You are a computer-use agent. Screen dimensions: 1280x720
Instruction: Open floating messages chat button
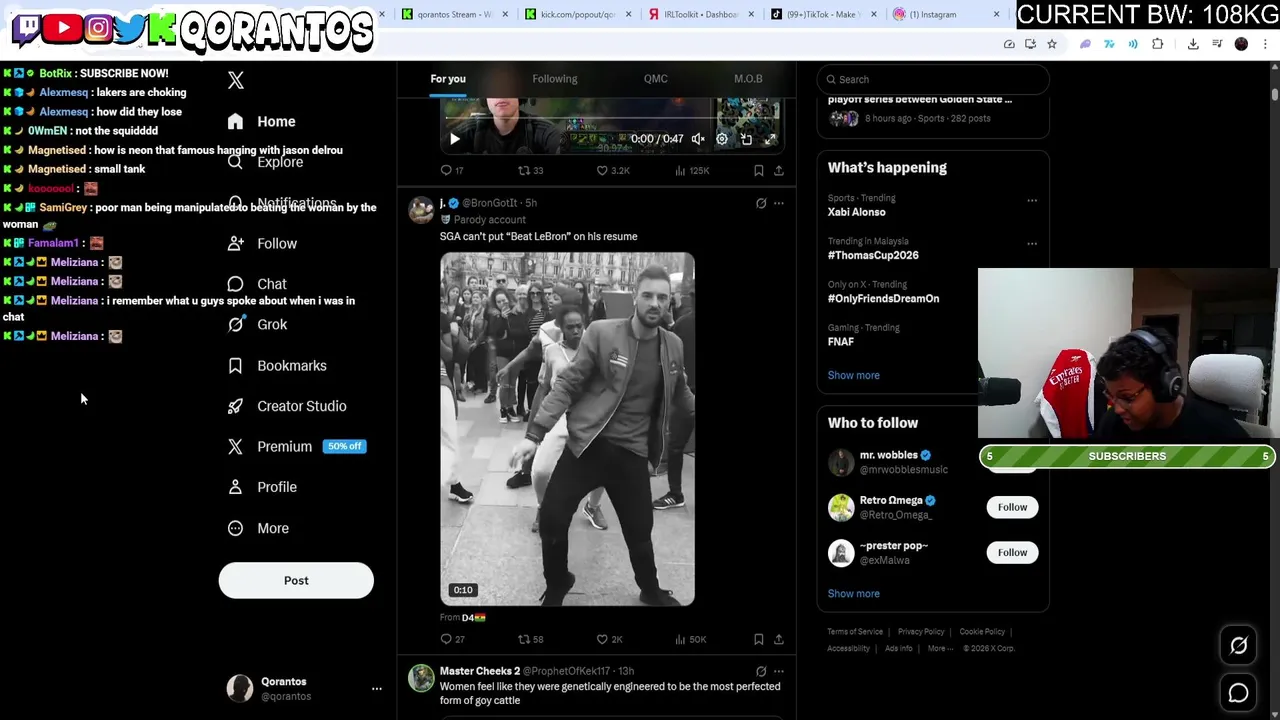coord(1238,693)
